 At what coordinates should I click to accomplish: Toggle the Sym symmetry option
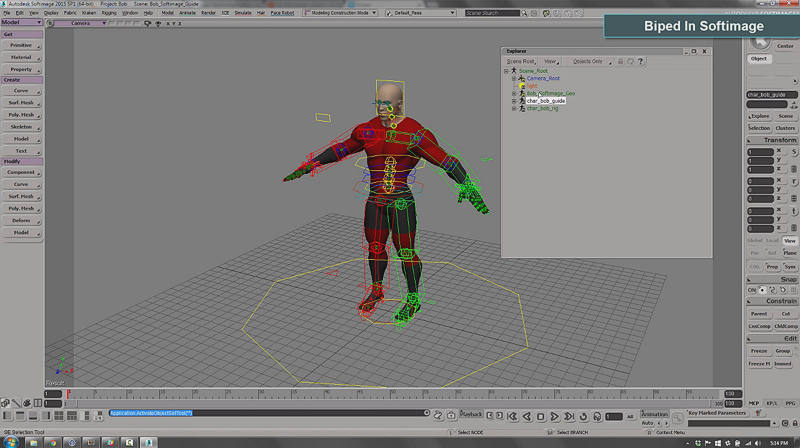(790, 267)
